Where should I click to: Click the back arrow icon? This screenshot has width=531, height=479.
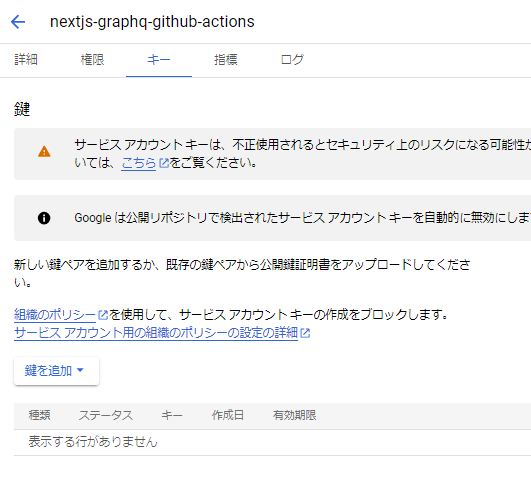pos(18,22)
